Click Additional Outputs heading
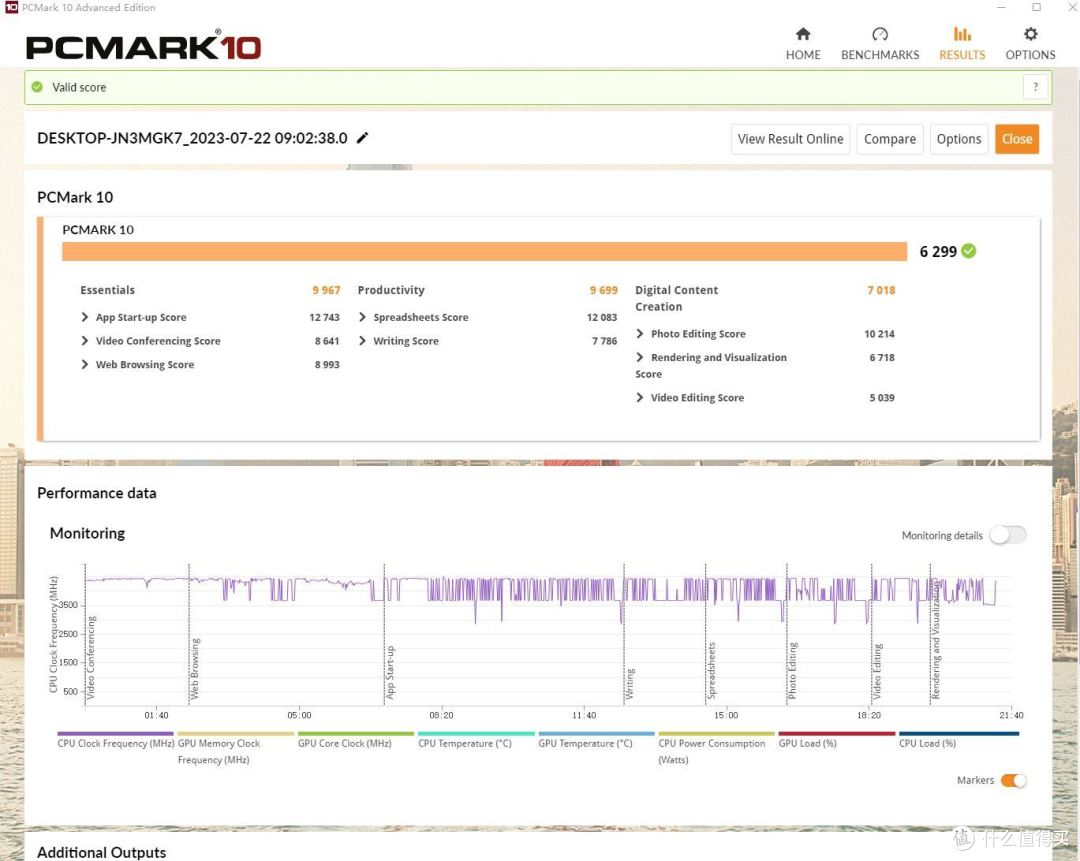The height and width of the screenshot is (861, 1080). coord(101,852)
